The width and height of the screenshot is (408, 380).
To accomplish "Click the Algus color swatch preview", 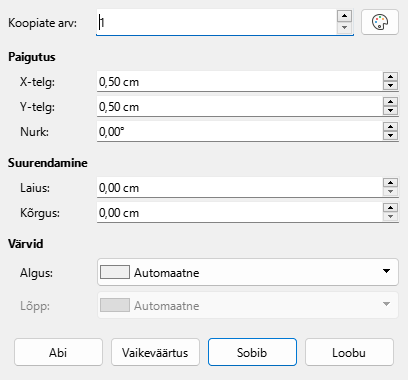I will pyautogui.click(x=115, y=272).
